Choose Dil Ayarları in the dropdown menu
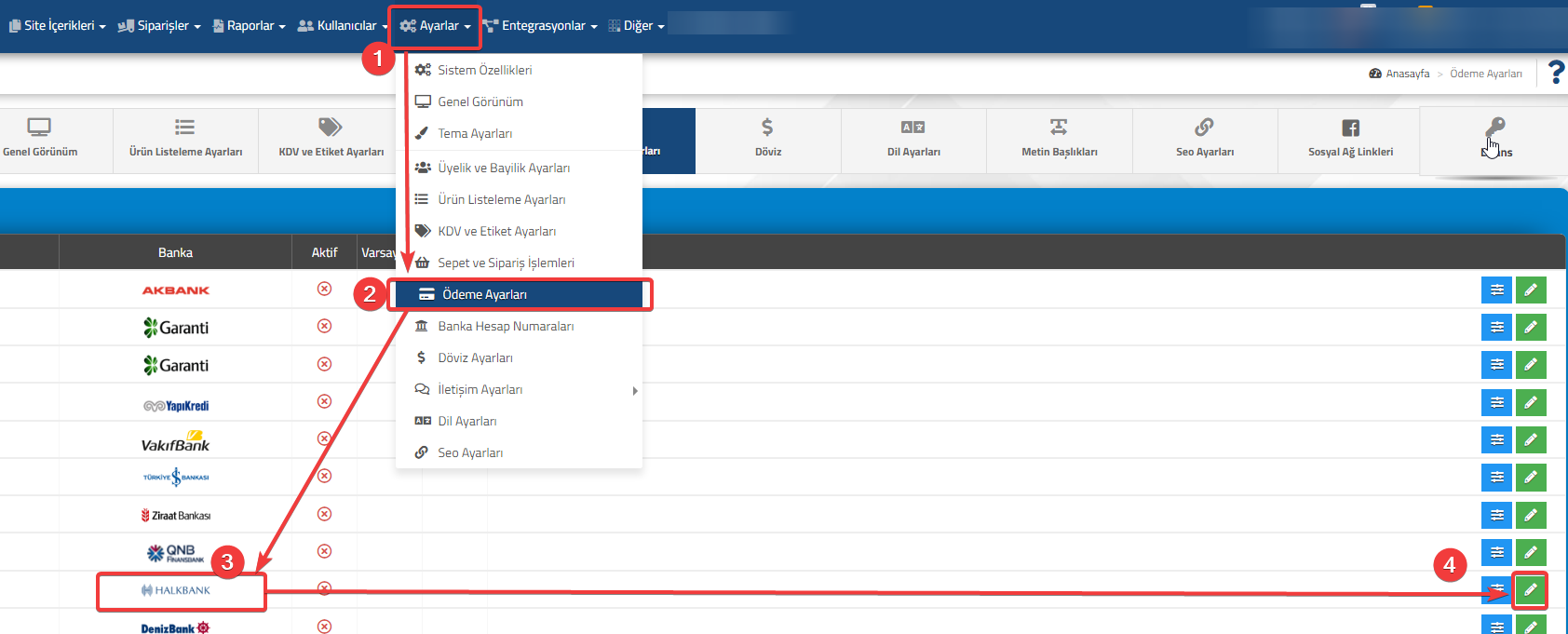The height and width of the screenshot is (634, 1568). [x=519, y=421]
